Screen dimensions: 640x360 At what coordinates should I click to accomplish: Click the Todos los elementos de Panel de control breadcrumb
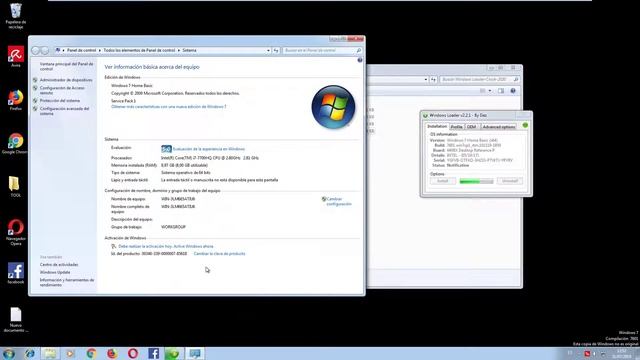click(x=139, y=50)
